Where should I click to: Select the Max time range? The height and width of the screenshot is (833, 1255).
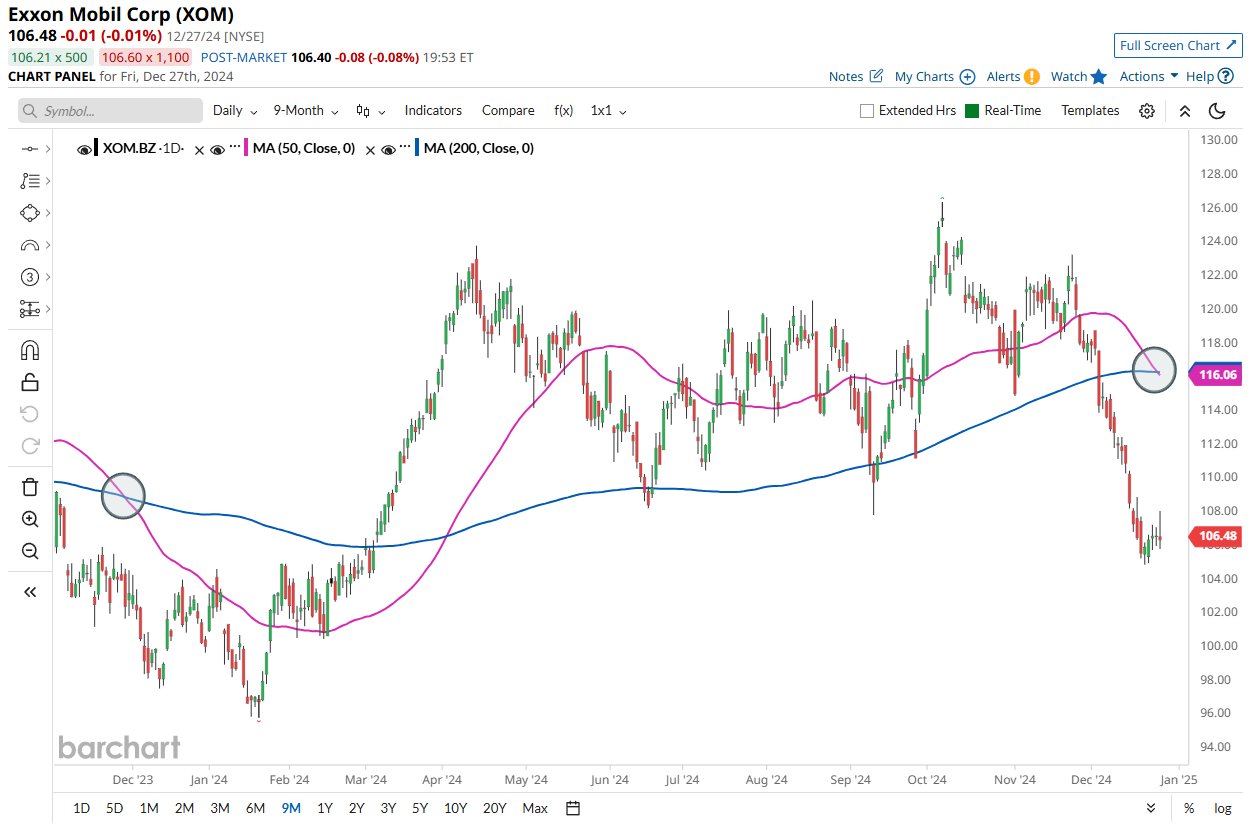tap(535, 808)
